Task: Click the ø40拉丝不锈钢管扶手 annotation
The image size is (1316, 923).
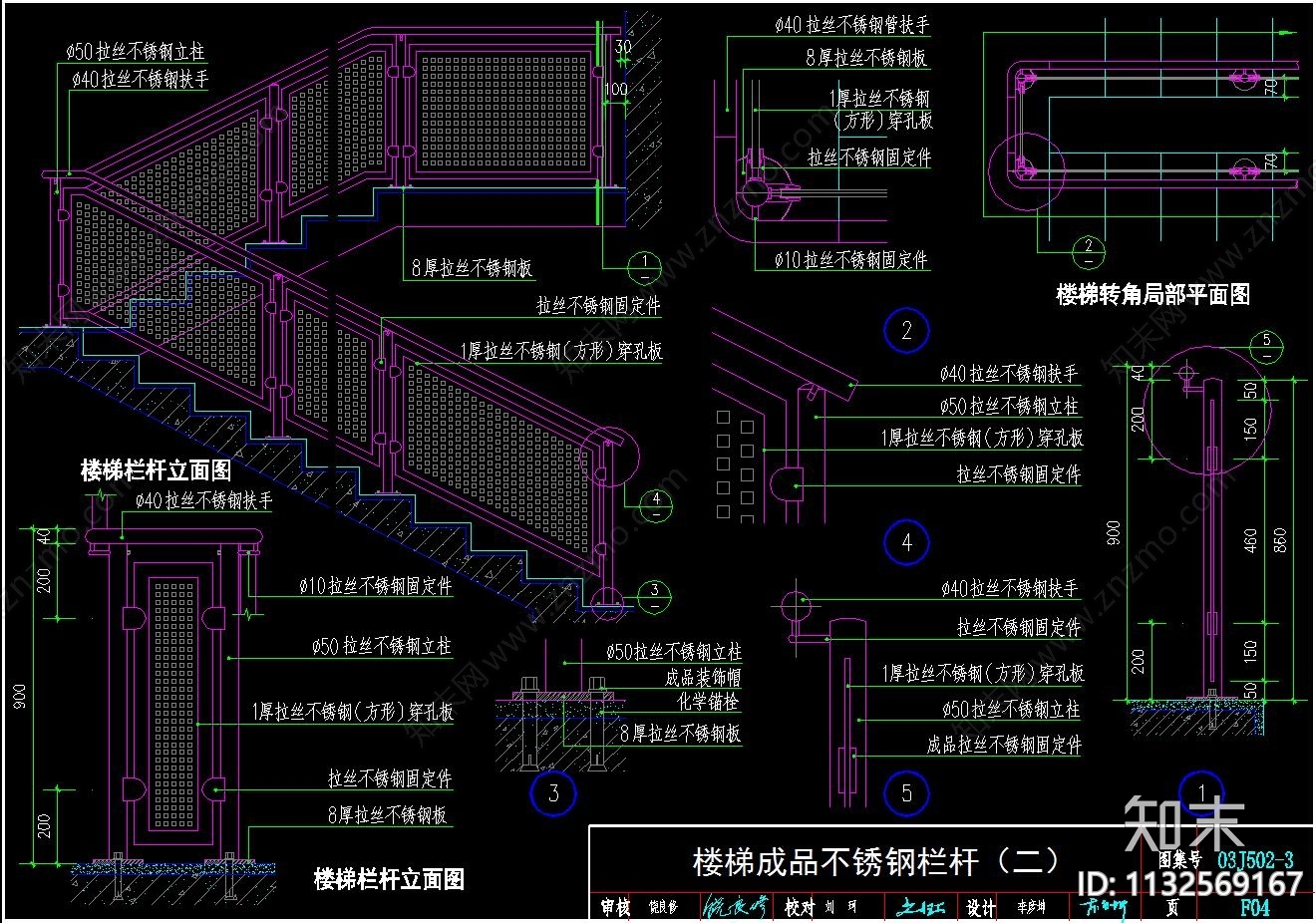Action: click(x=852, y=26)
